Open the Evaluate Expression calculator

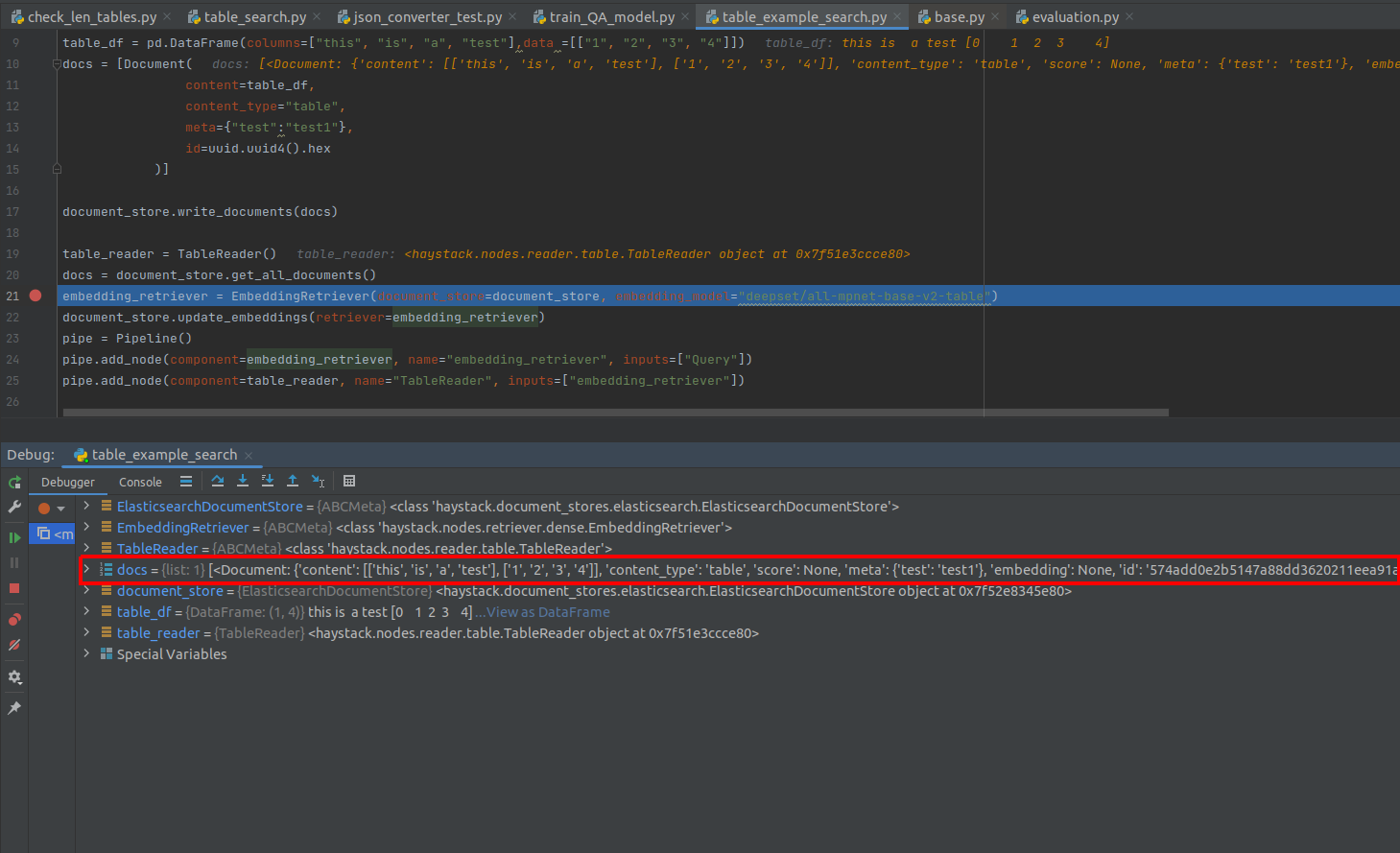pyautogui.click(x=349, y=481)
